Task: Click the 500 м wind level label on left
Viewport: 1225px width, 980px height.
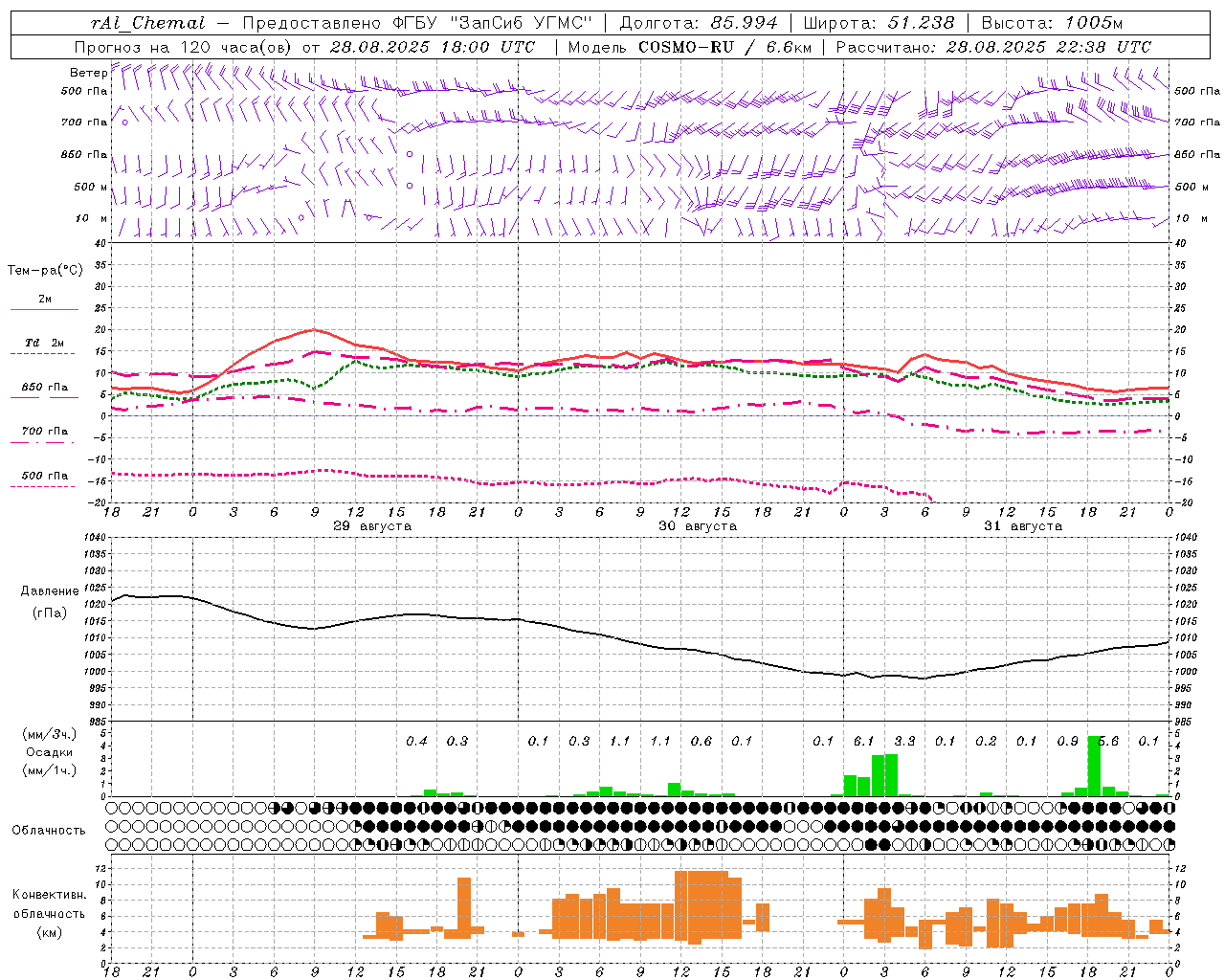Action: [x=91, y=187]
